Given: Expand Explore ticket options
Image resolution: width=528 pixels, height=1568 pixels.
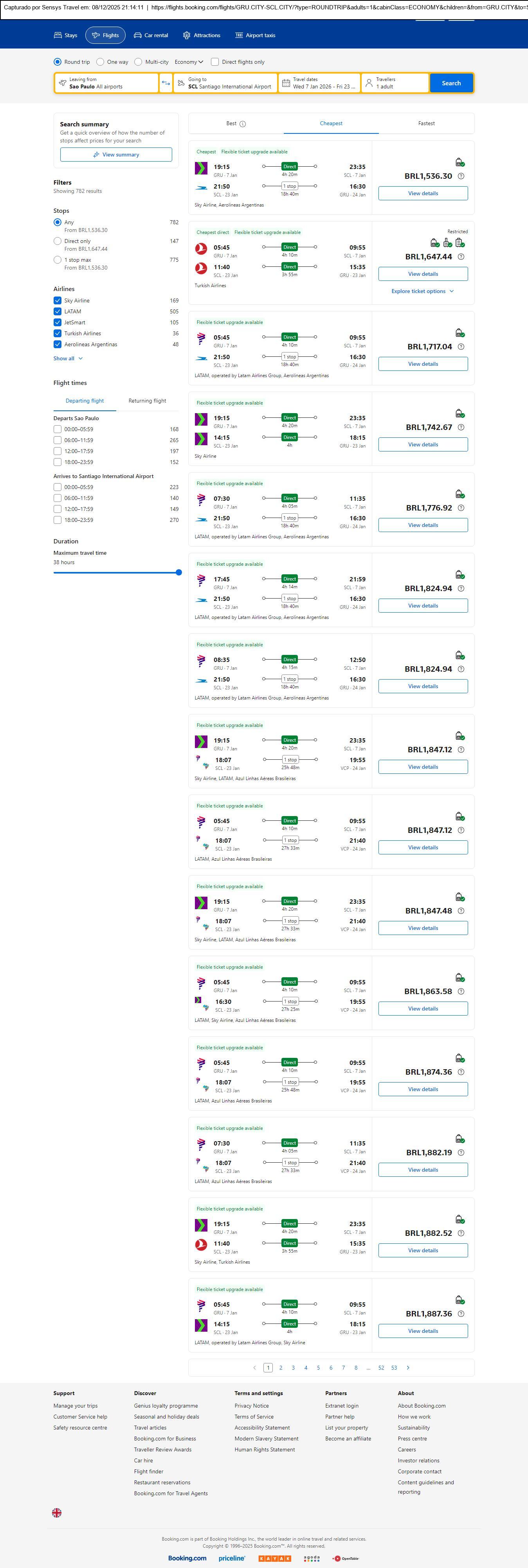Looking at the screenshot, I should (422, 291).
